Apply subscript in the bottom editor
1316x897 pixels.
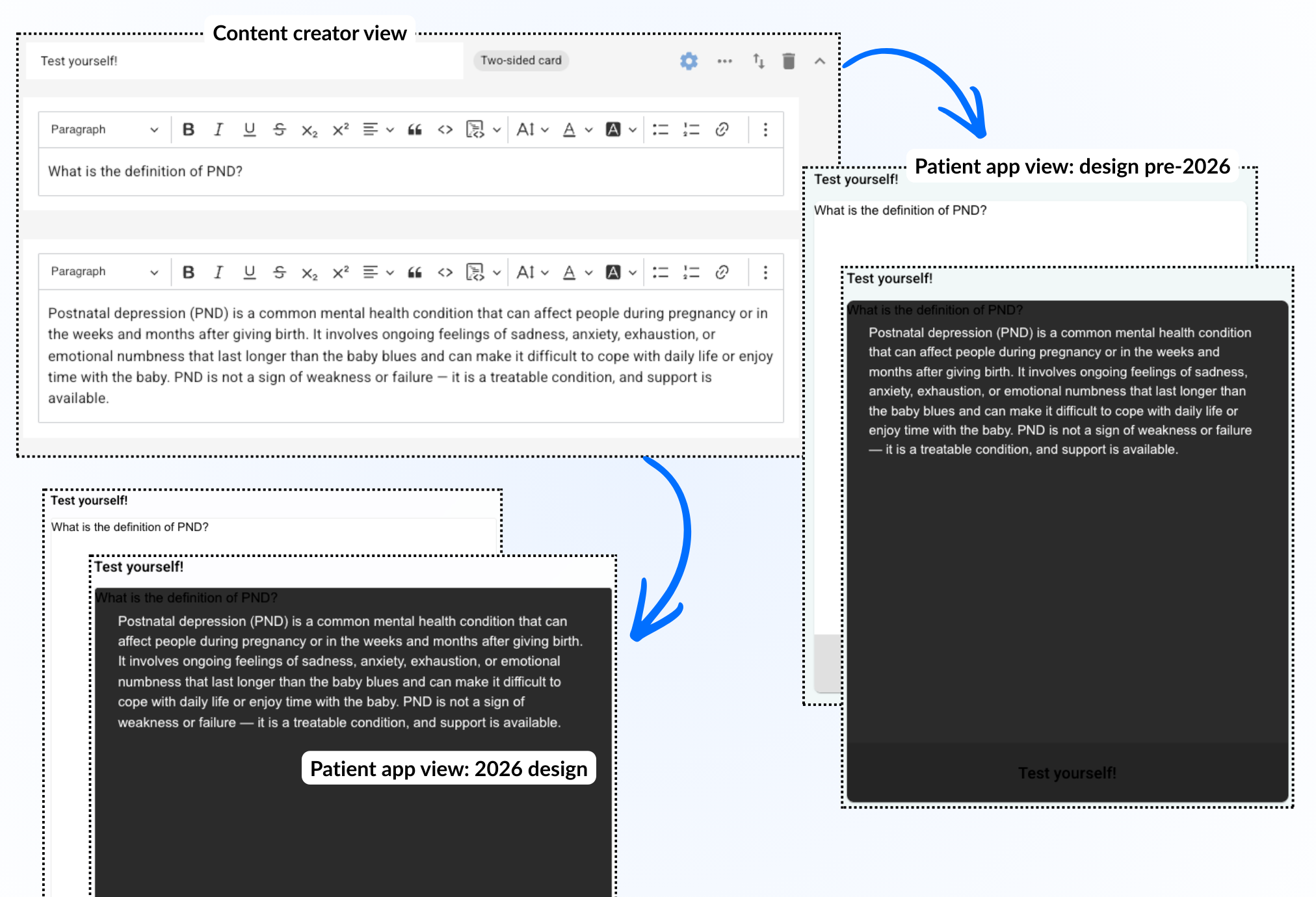[309, 272]
